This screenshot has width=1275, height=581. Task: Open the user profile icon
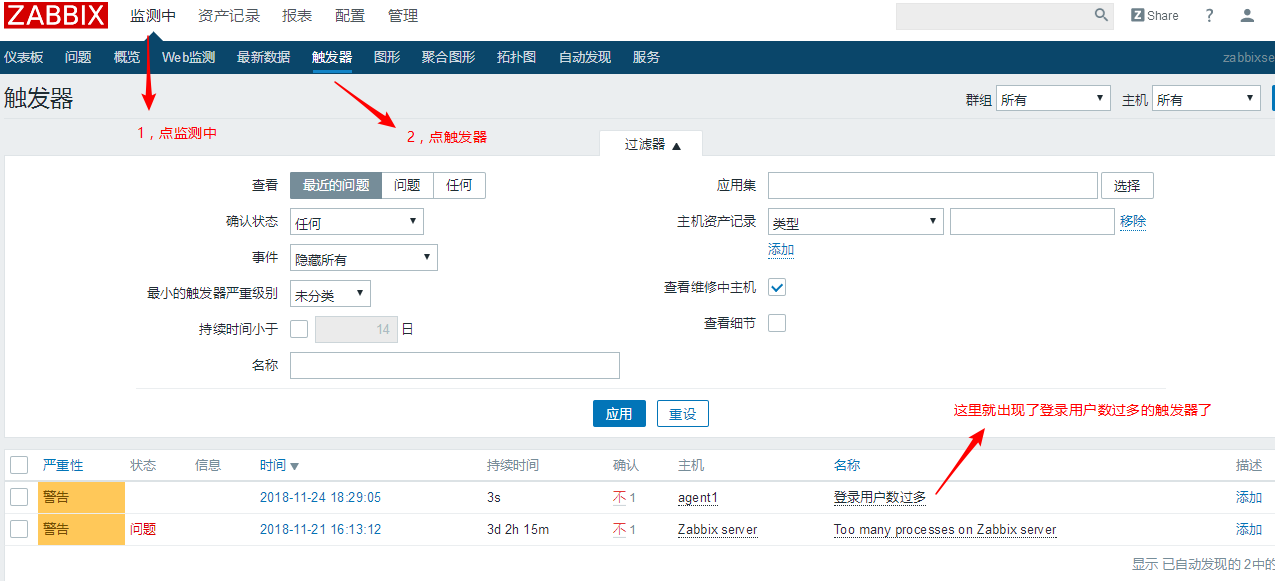point(1247,15)
